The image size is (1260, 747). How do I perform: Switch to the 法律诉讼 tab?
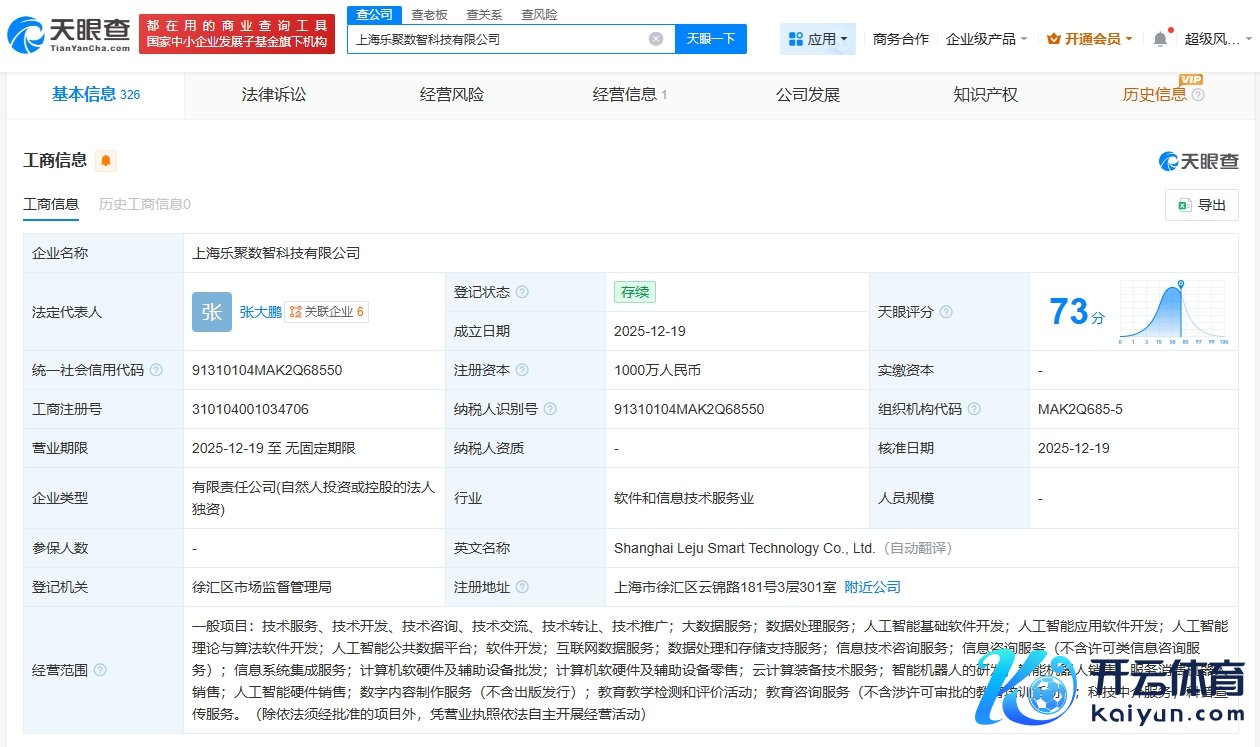tap(274, 95)
